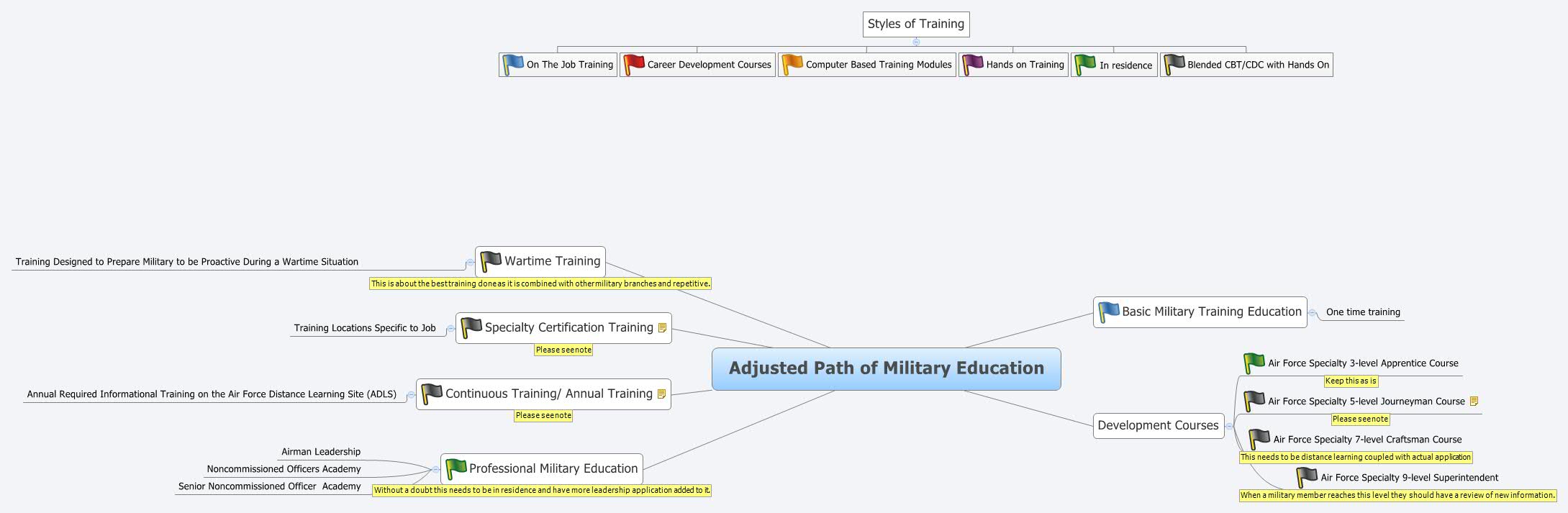Image resolution: width=1568 pixels, height=513 pixels.
Task: Select the Specialty Certification Training topic text
Action: pos(569,327)
